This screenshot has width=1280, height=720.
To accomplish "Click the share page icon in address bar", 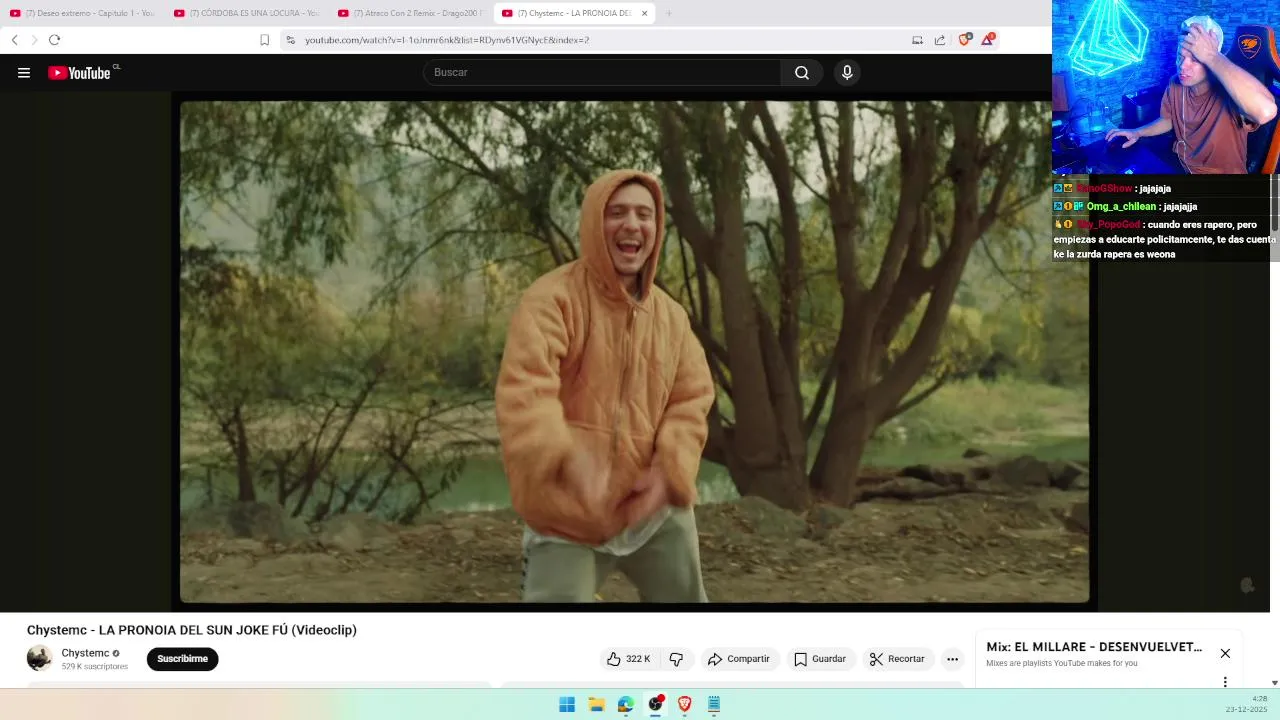I will (x=940, y=40).
